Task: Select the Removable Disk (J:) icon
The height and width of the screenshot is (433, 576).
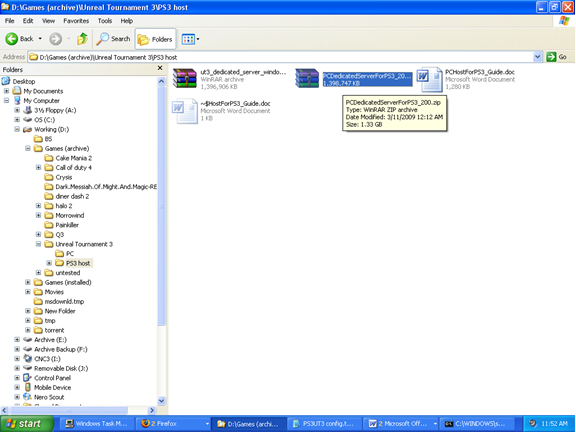Action: pos(28,368)
